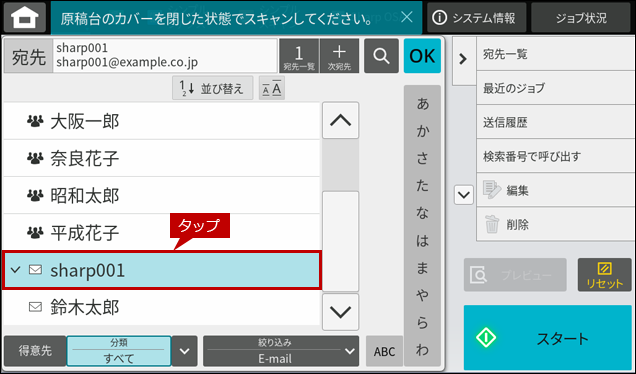Screen dimensions: 636x374
Task: Open 絞り込み E-mail filter dropdown
Action: pyautogui.click(x=281, y=351)
